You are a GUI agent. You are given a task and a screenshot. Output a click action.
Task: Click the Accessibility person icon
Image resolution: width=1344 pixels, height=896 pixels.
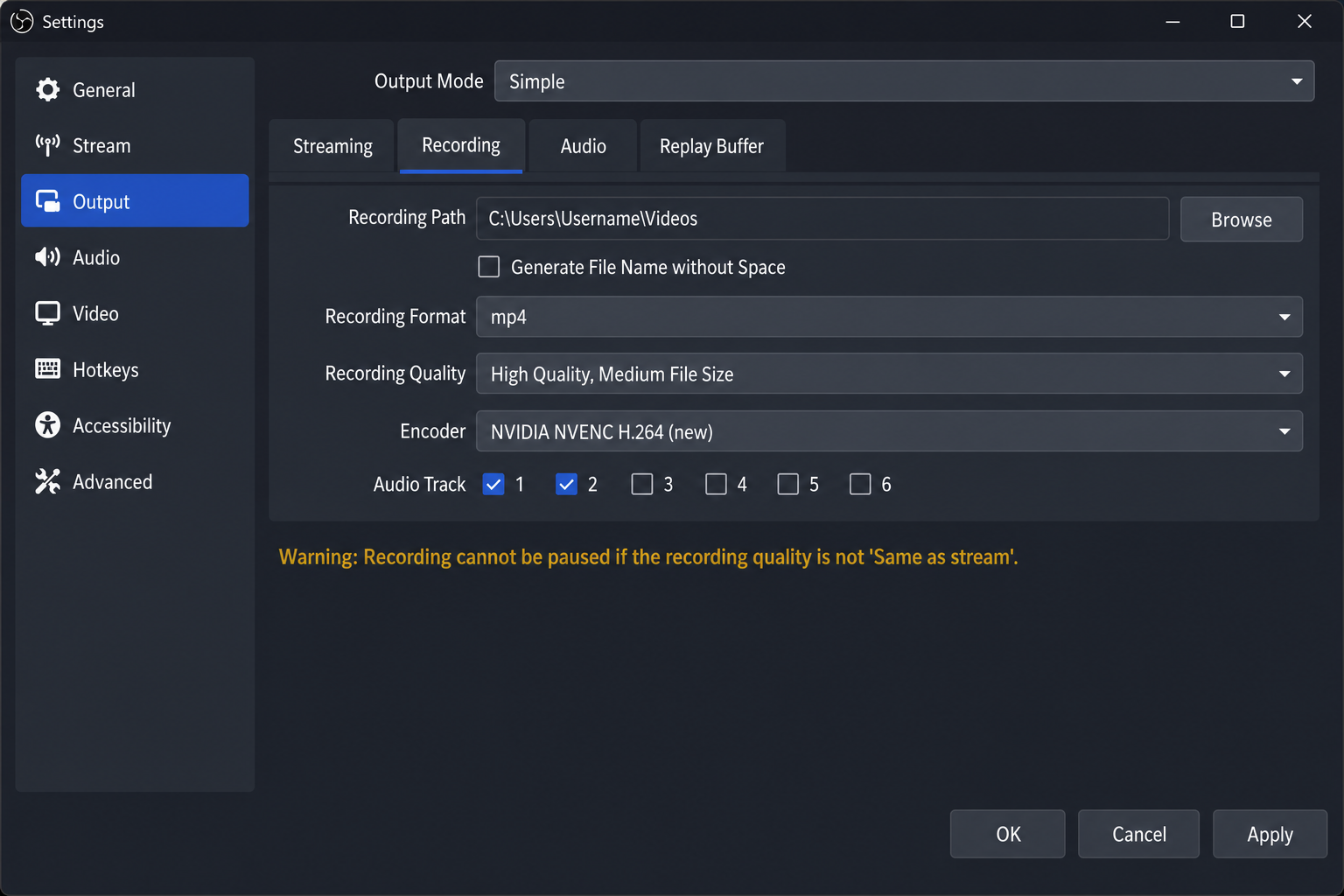[47, 425]
